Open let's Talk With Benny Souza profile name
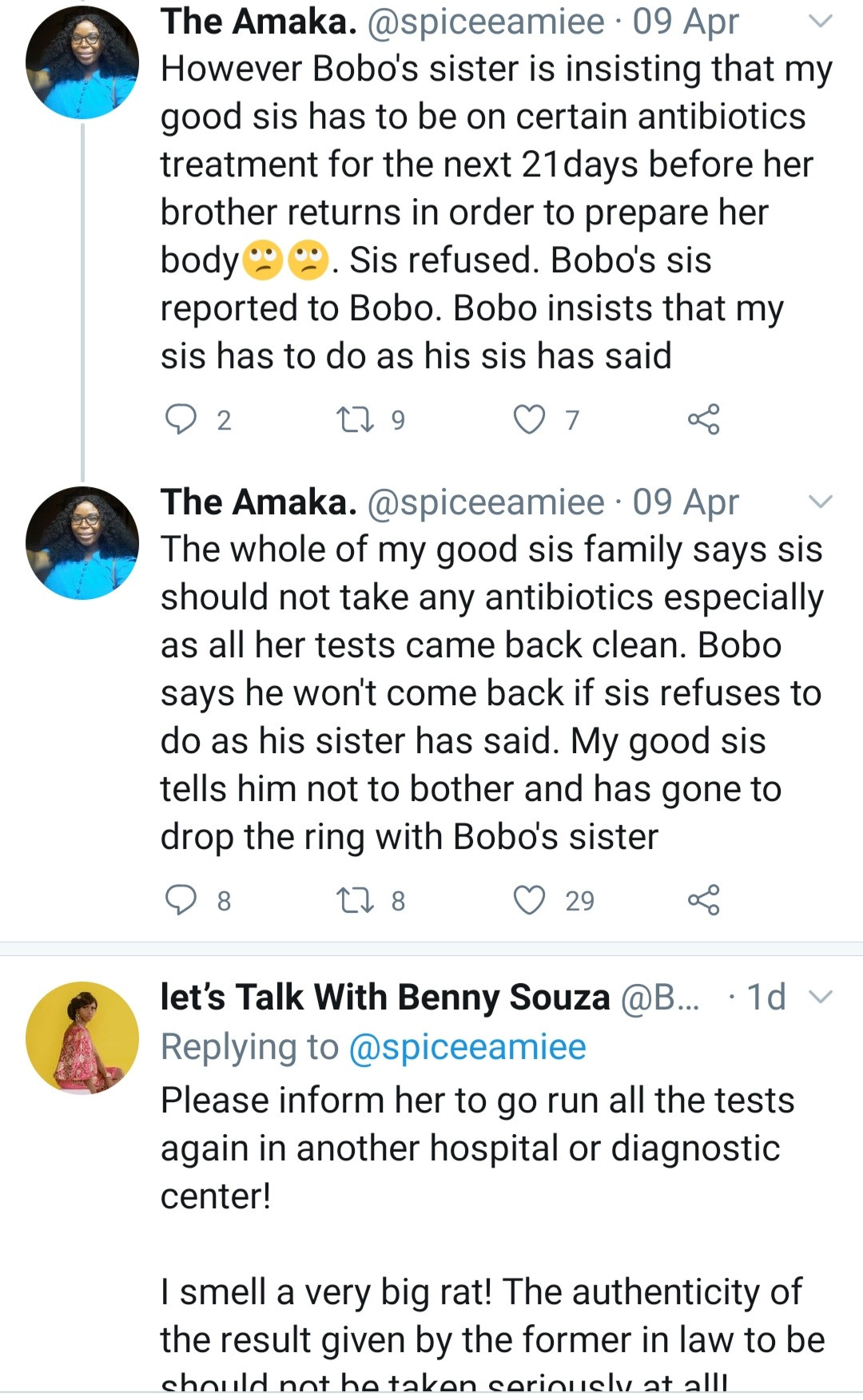 385,997
